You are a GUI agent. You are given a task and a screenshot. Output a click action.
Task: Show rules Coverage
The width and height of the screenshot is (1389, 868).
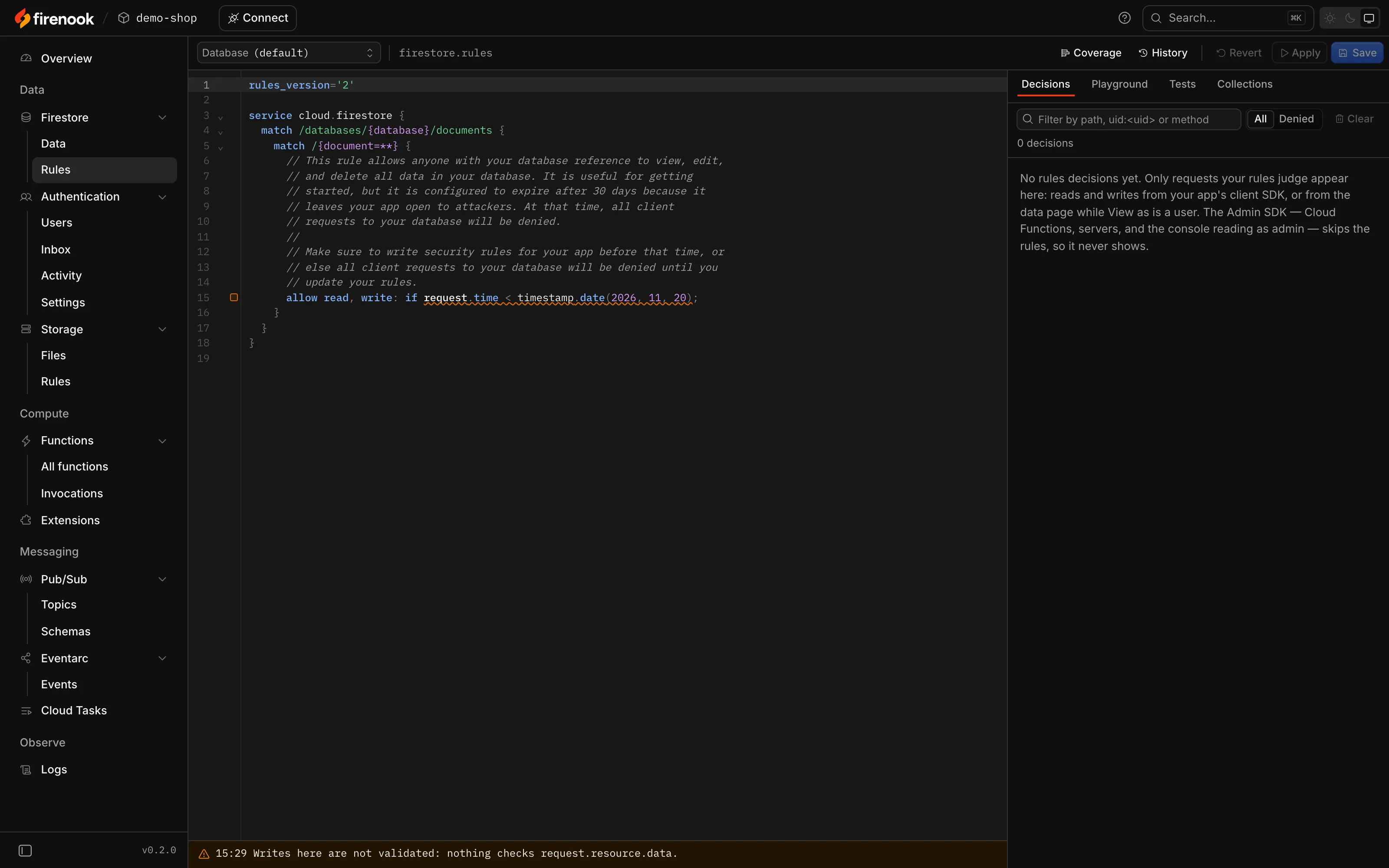pos(1090,53)
